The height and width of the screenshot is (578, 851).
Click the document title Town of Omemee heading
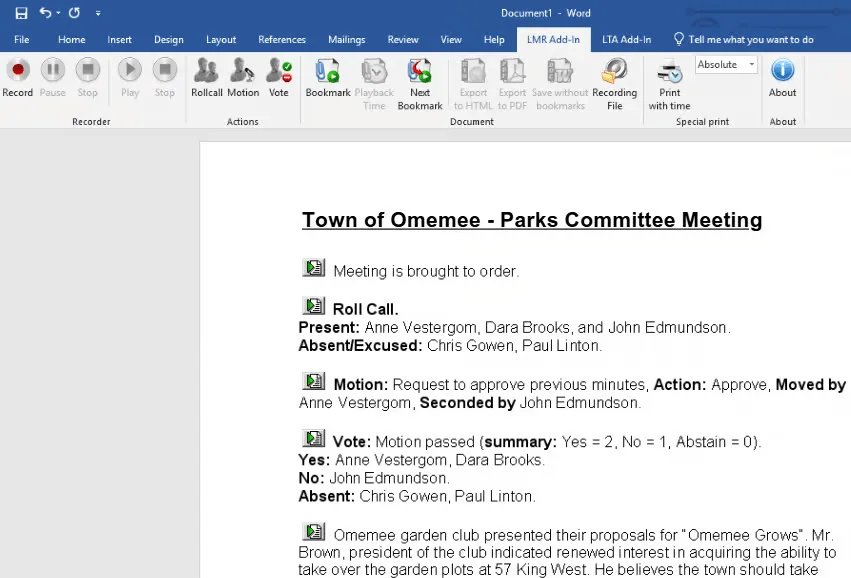click(532, 220)
